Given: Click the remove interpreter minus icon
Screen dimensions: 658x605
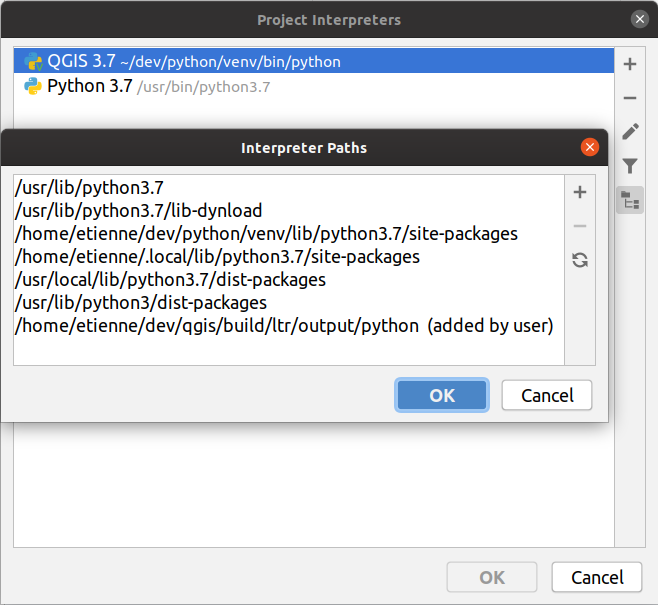Looking at the screenshot, I should click(x=630, y=98).
